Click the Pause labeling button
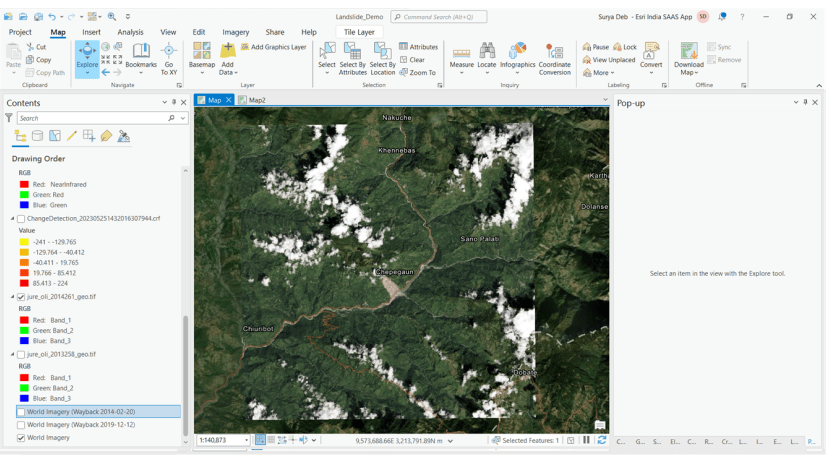 596,47
